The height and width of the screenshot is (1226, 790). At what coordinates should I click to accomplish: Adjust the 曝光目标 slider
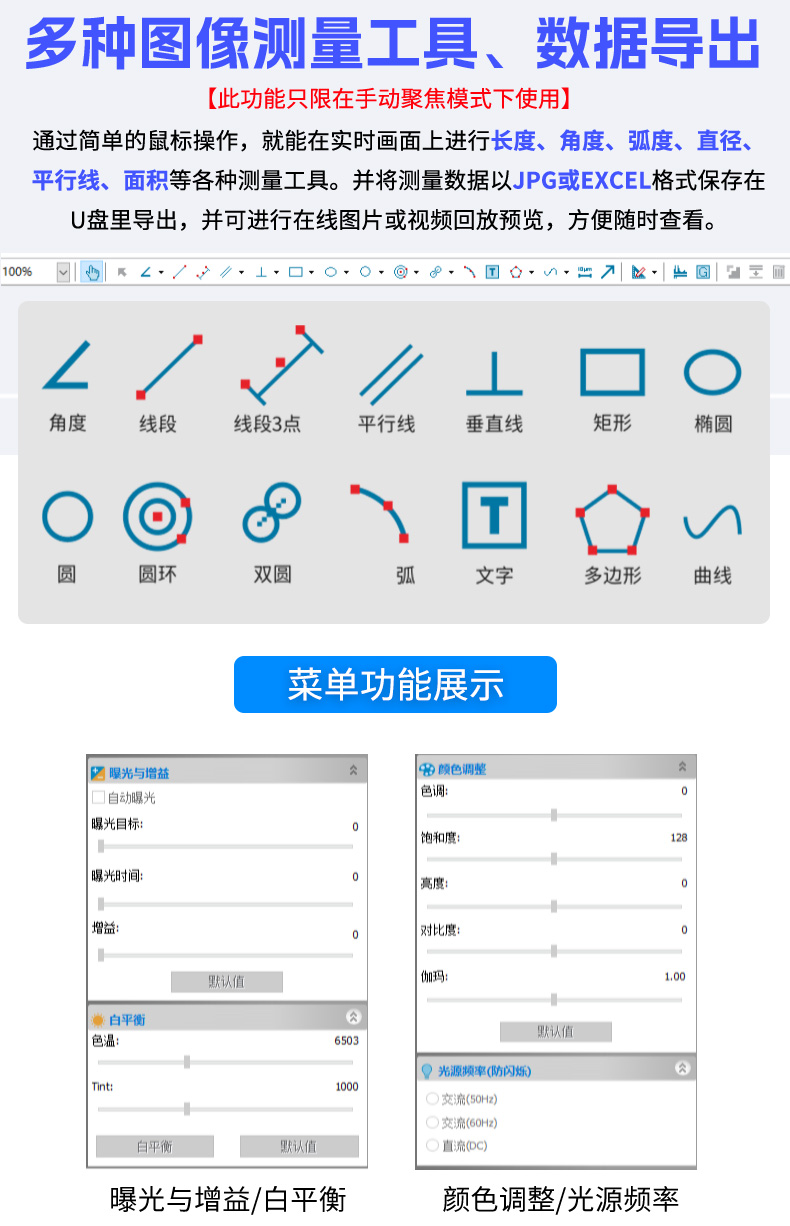pos(226,846)
